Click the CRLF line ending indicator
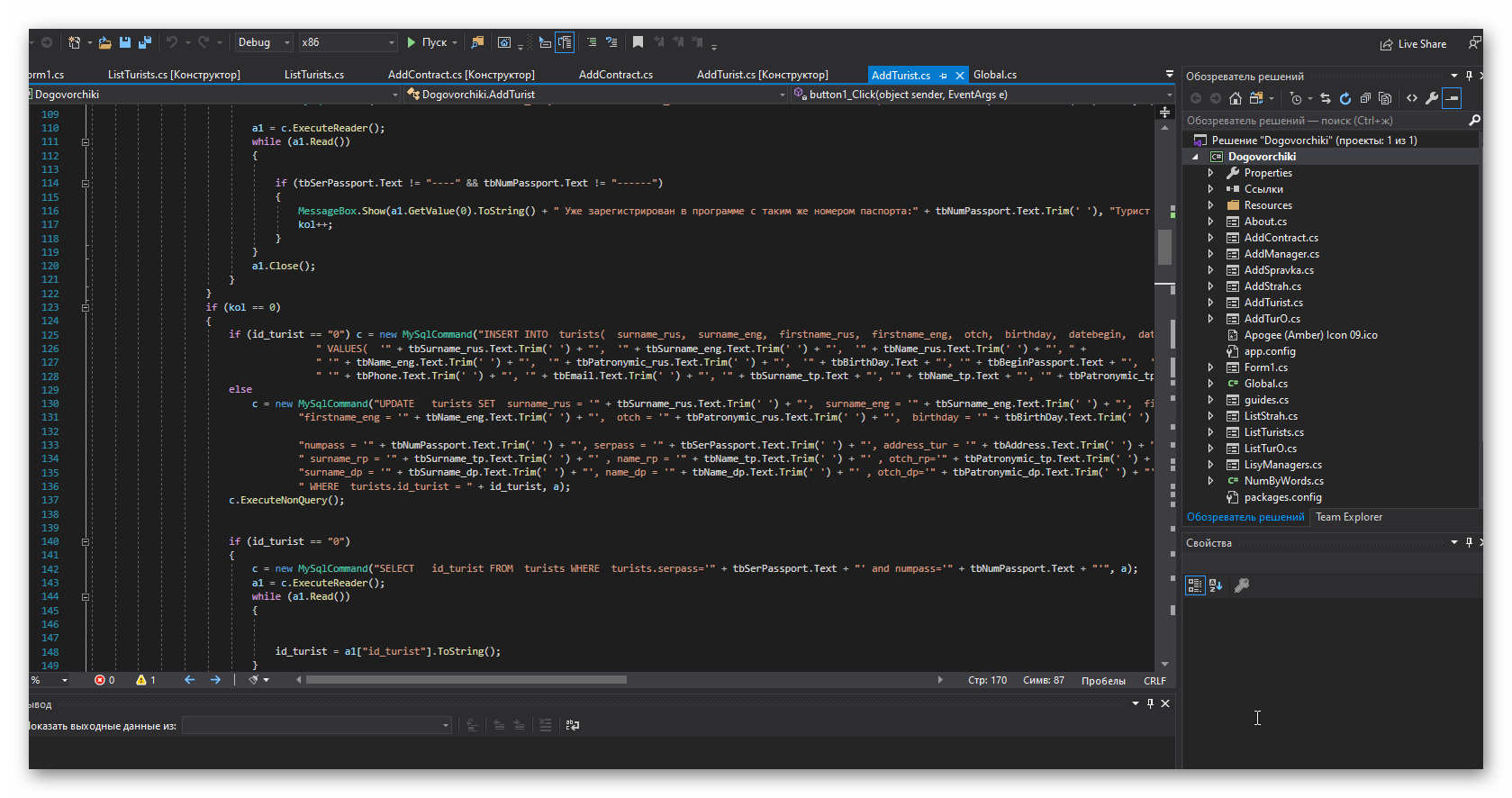 1154,681
